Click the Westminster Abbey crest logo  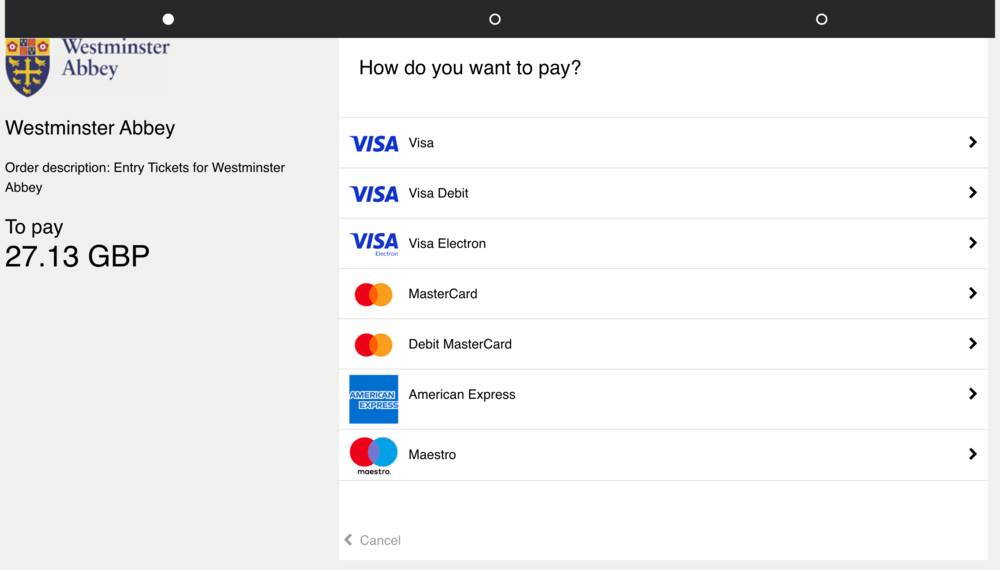pyautogui.click(x=27, y=67)
